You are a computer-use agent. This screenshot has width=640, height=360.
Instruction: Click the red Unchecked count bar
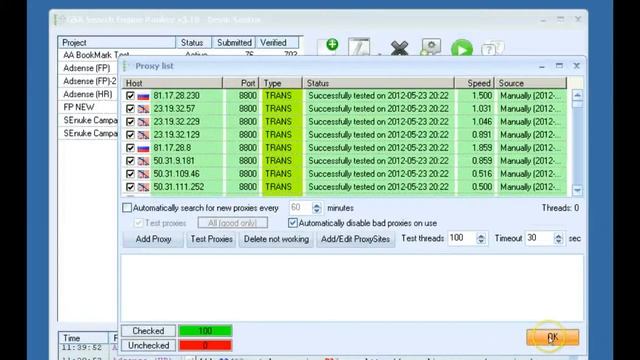(205, 345)
